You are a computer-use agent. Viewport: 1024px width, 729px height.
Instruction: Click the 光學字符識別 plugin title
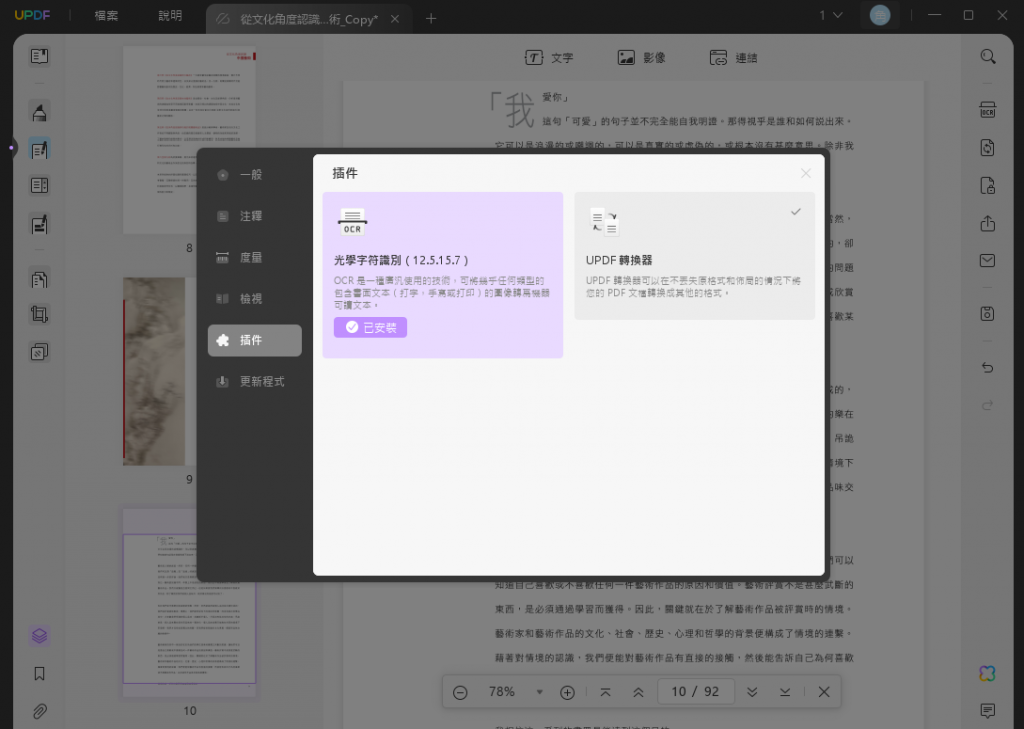pos(401,260)
